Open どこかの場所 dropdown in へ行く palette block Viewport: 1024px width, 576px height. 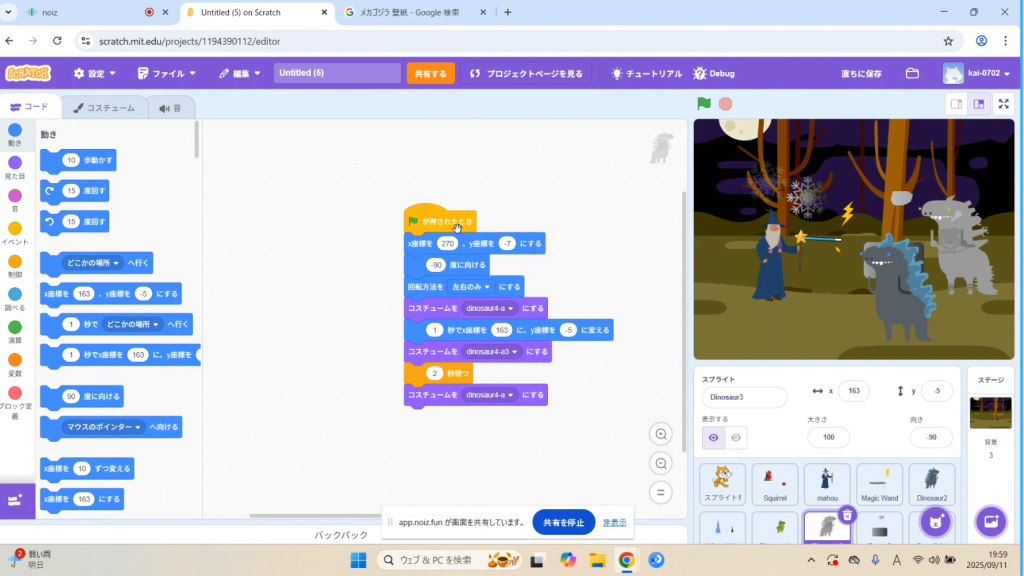coord(93,263)
